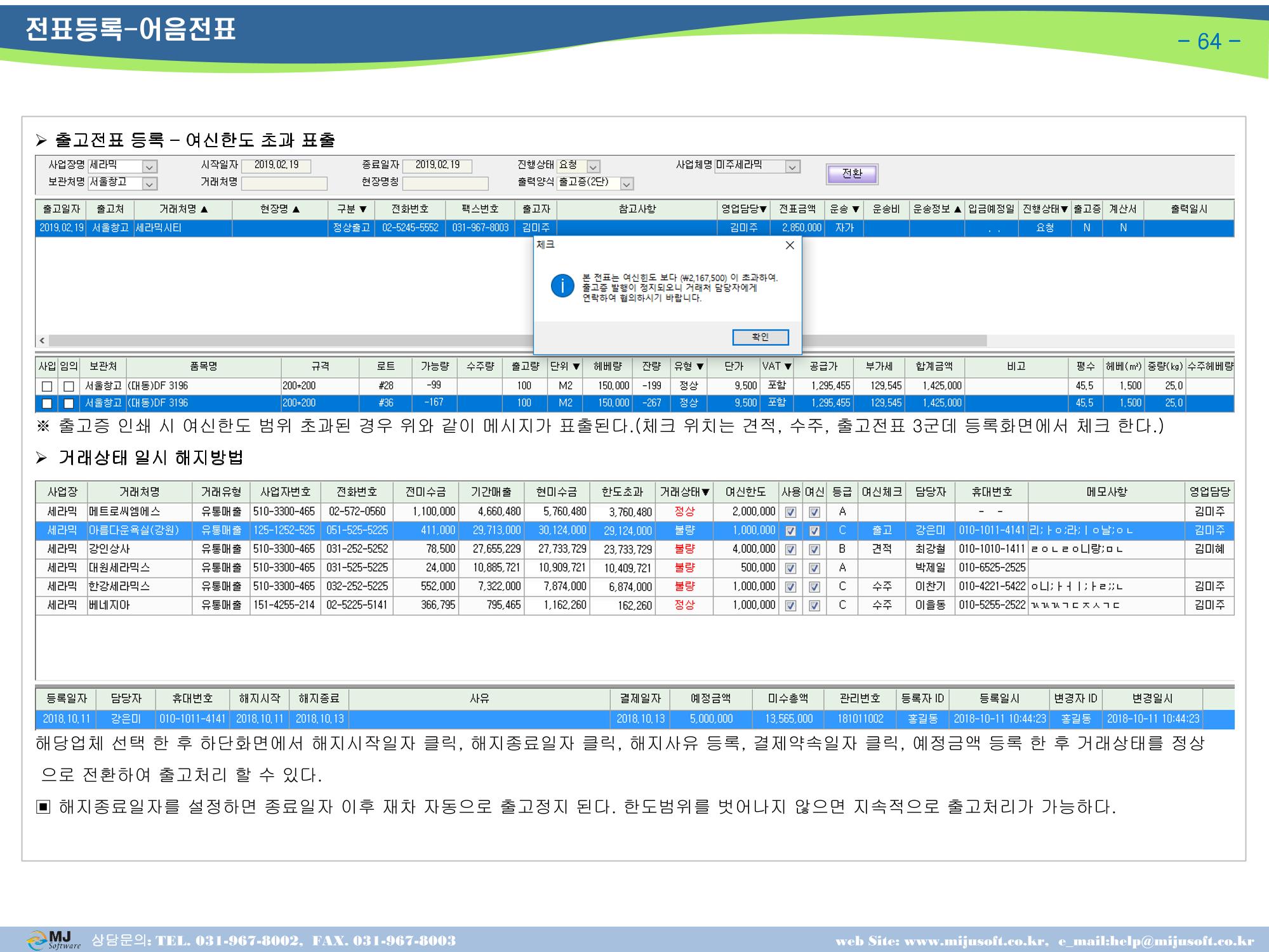Toggle 사용 checkbox for 아름다운욕실(강원)
1269x952 pixels.
[791, 531]
